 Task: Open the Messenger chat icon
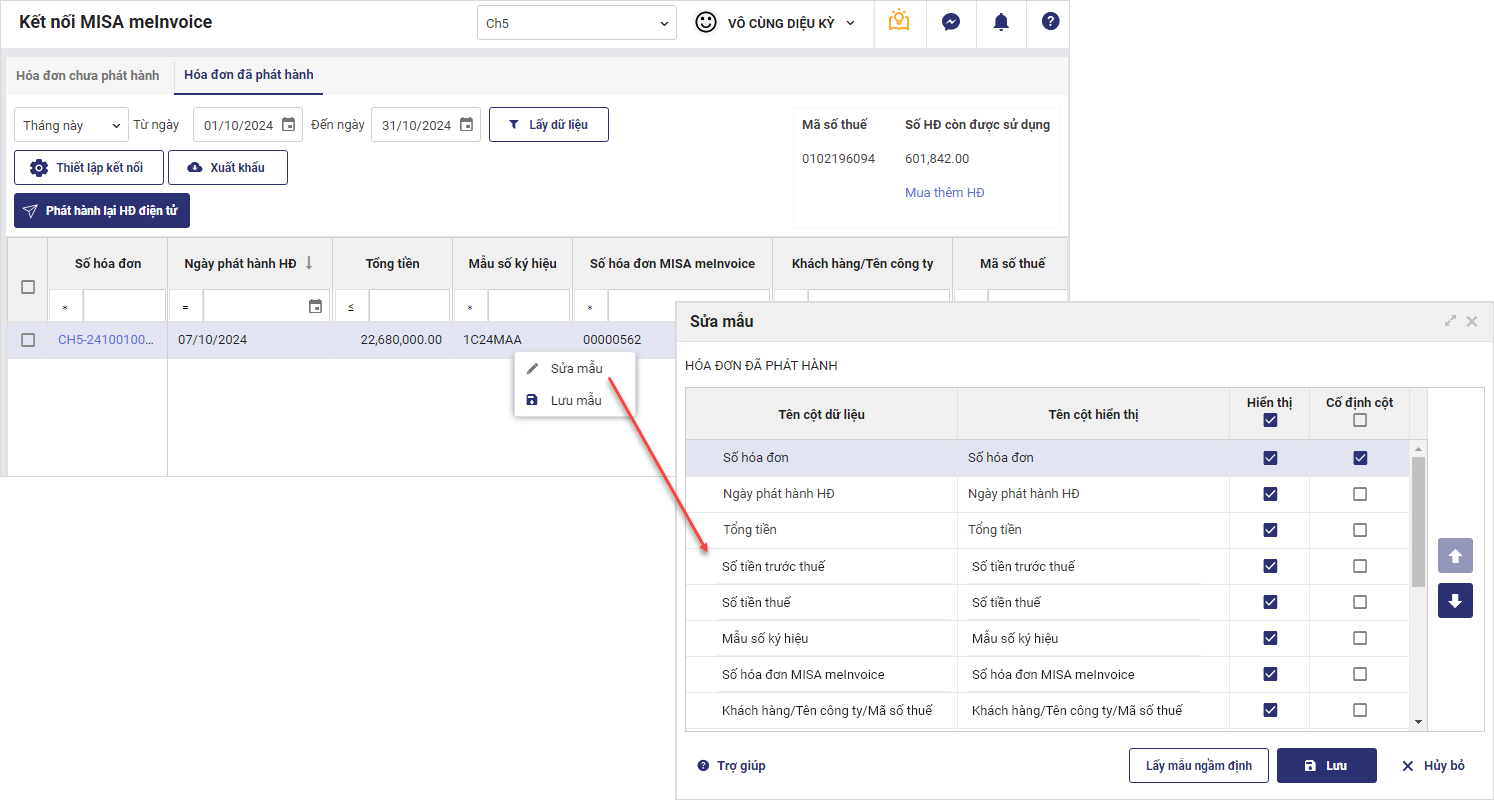(x=951, y=21)
